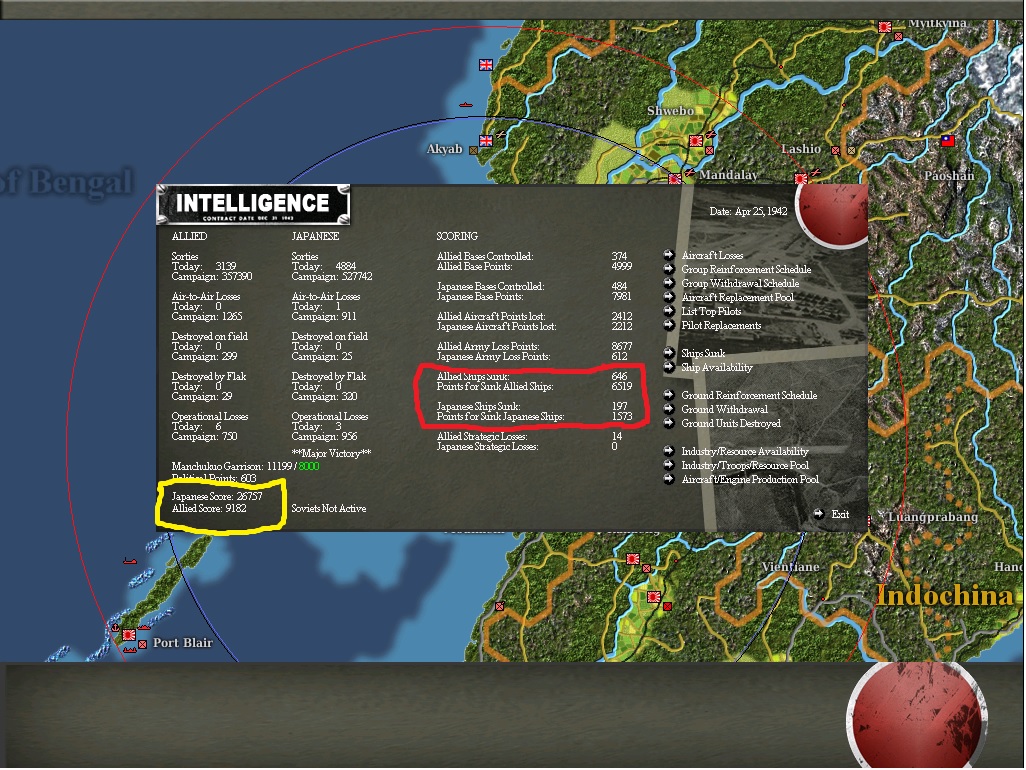The image size is (1026, 770).
Task: Click the arrow next to Ships Sunk
Action: (x=669, y=353)
